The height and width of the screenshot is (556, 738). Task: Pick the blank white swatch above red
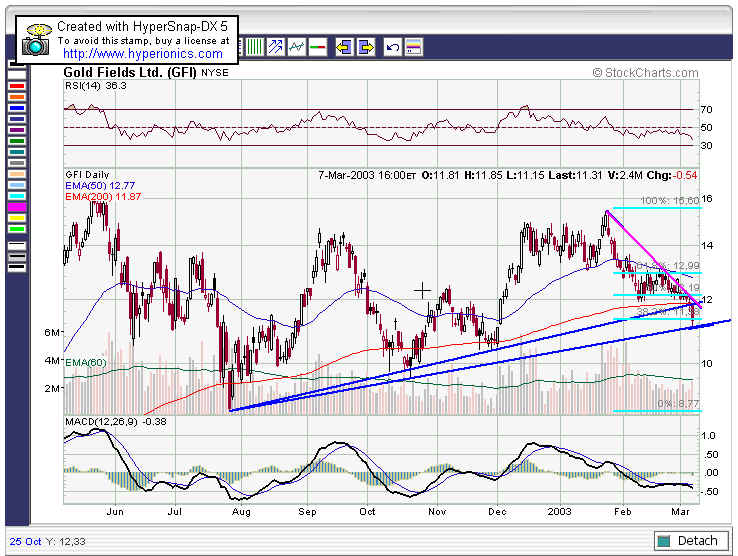point(17,75)
